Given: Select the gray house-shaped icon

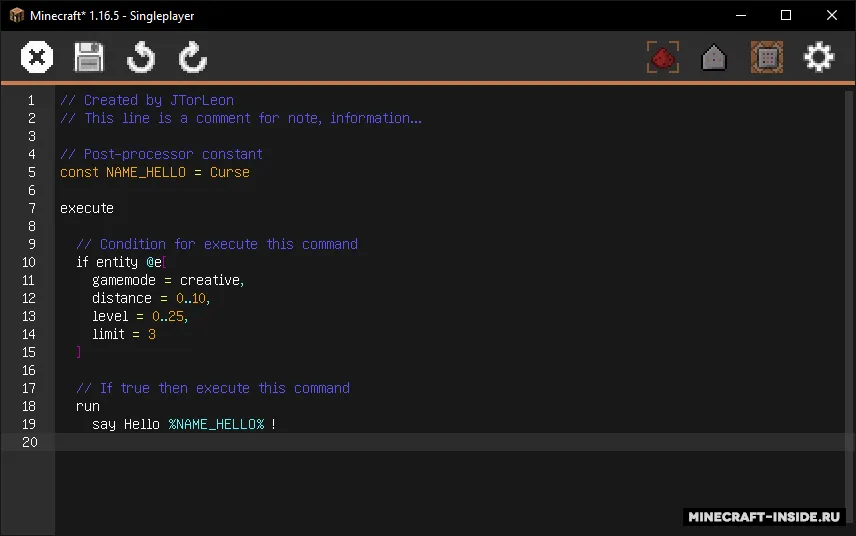Looking at the screenshot, I should (714, 57).
